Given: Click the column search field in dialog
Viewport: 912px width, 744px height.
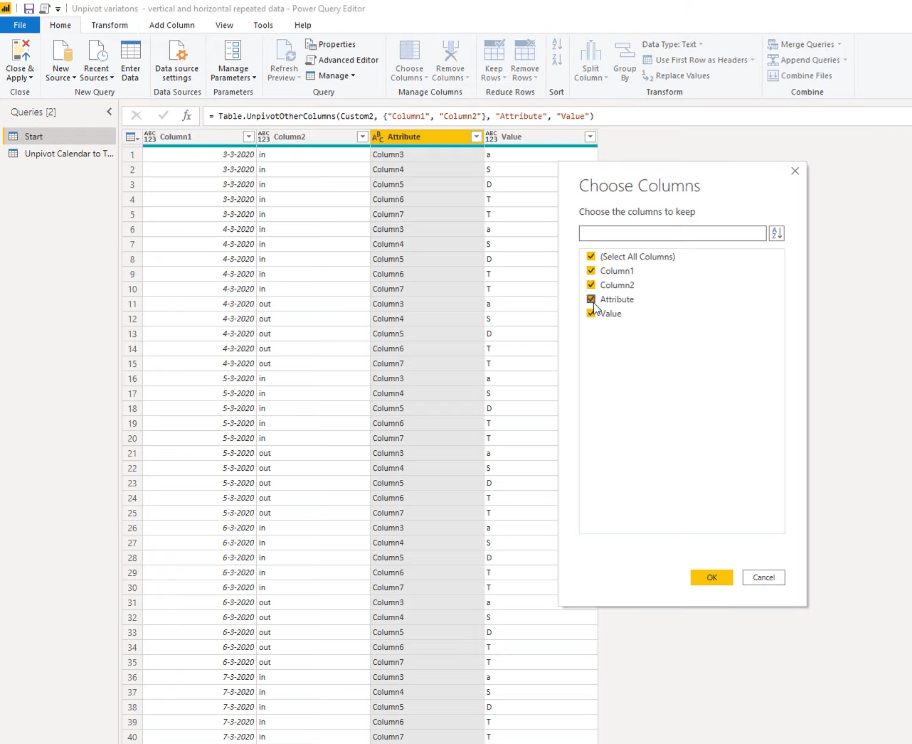Looking at the screenshot, I should click(x=672, y=233).
